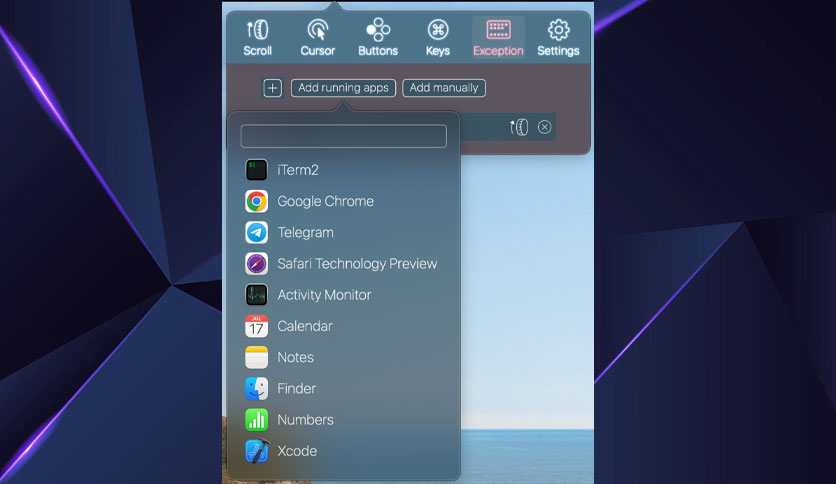Switch to the Cursor tab
836x484 pixels.
(x=318, y=38)
